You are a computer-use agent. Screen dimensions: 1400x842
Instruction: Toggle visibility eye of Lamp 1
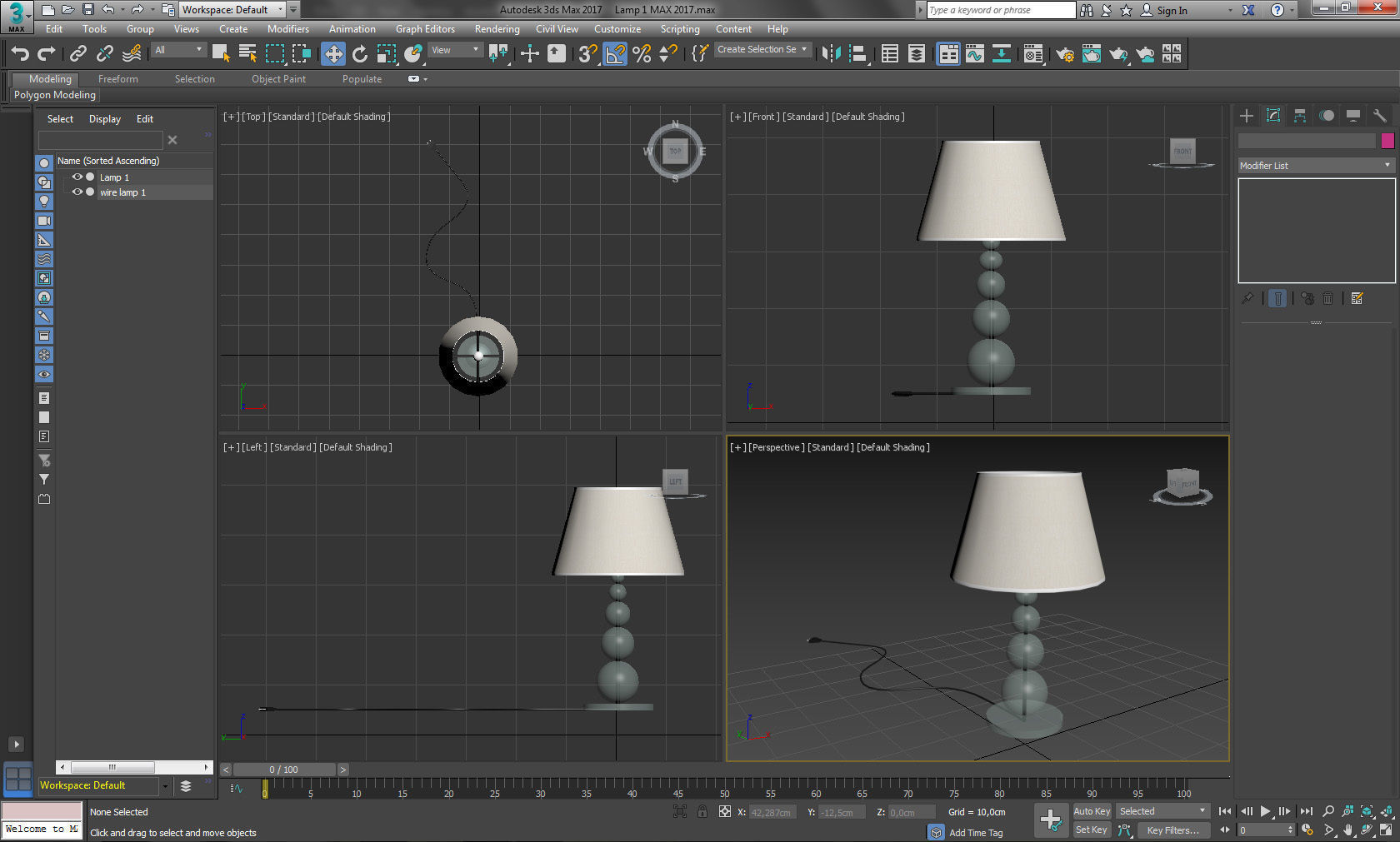[x=77, y=177]
